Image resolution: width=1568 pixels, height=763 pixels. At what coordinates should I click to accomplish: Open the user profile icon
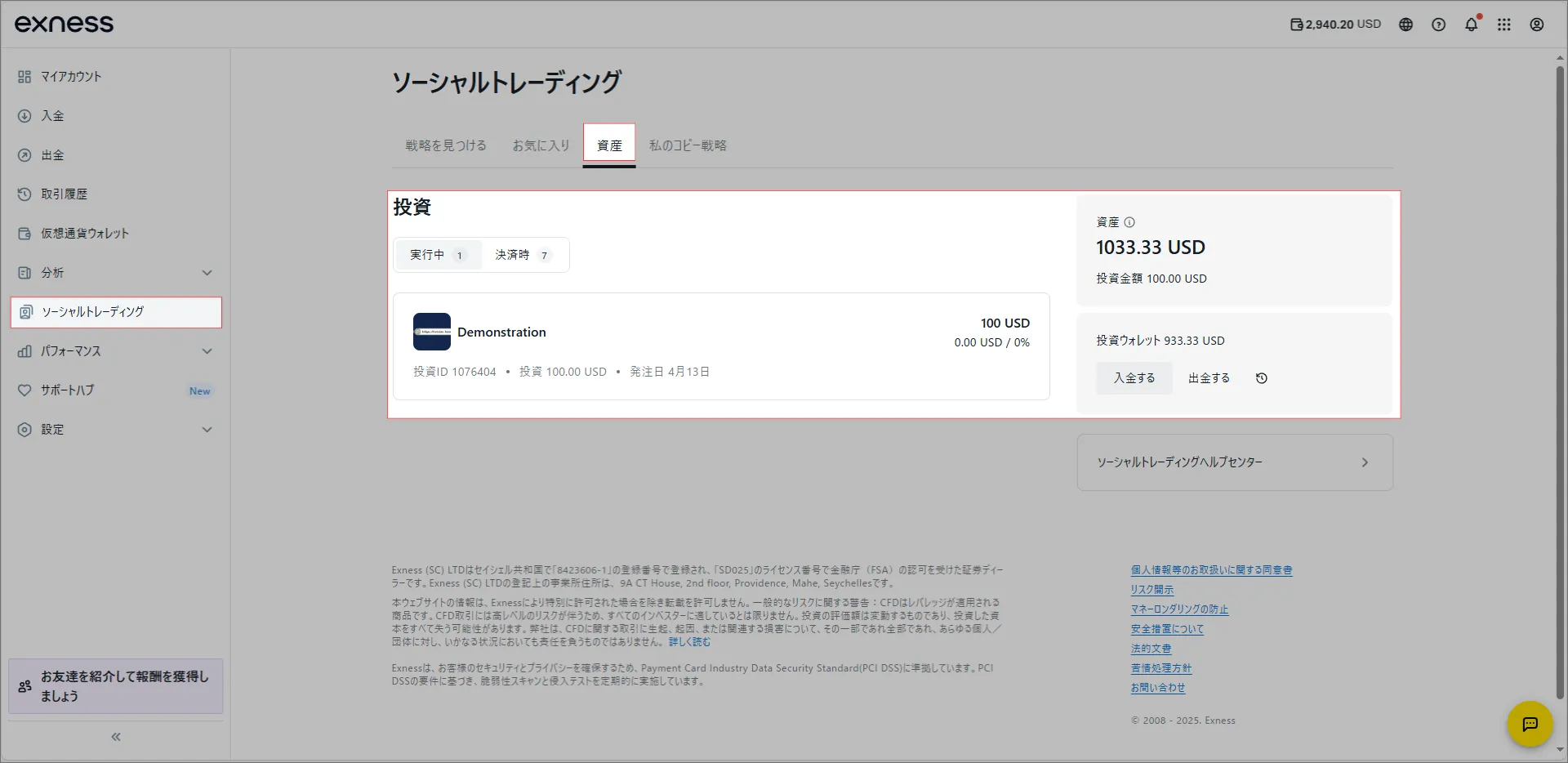coord(1536,25)
